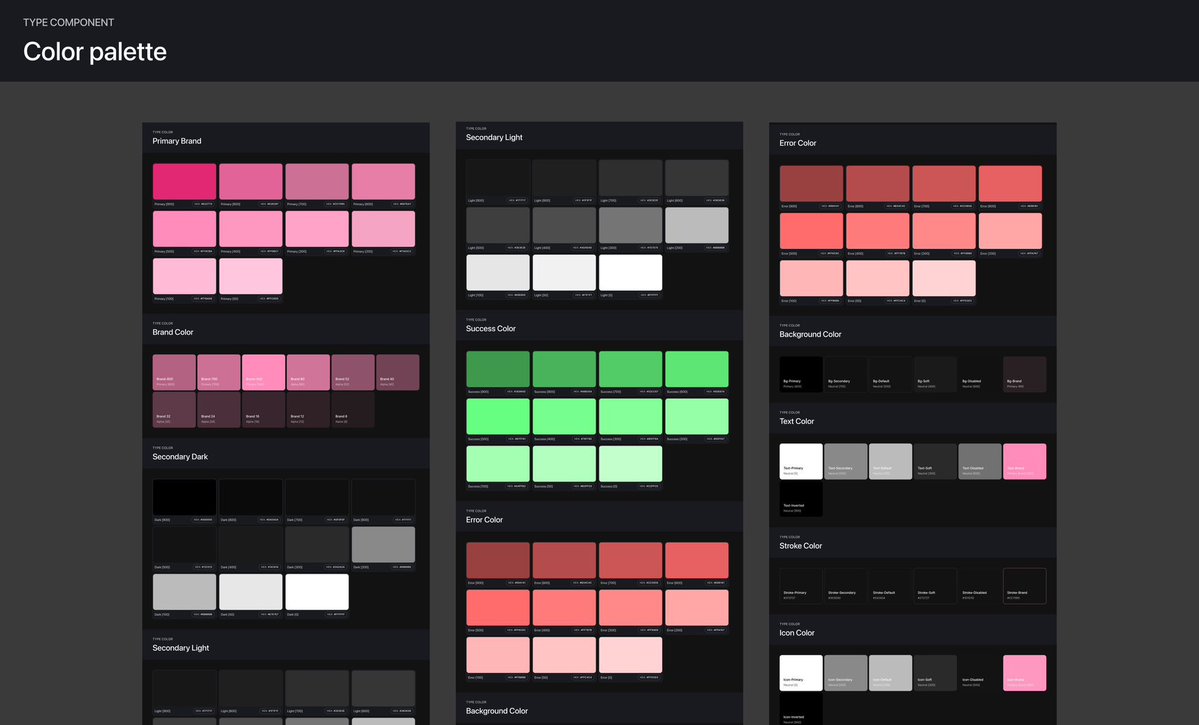Choose the Brand 24 swatch

pyautogui.click(x=219, y=409)
